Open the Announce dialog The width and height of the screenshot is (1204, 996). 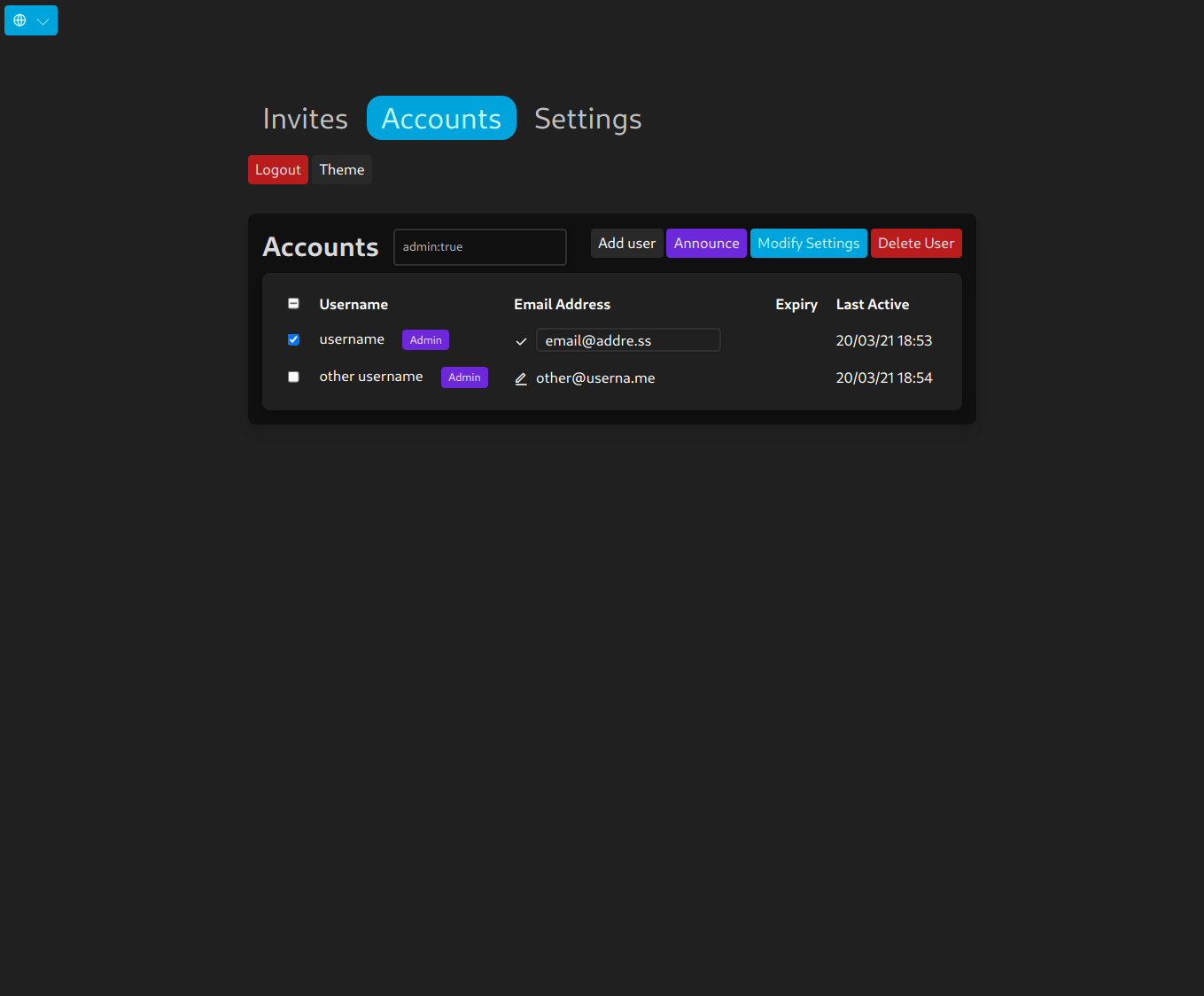click(x=706, y=243)
